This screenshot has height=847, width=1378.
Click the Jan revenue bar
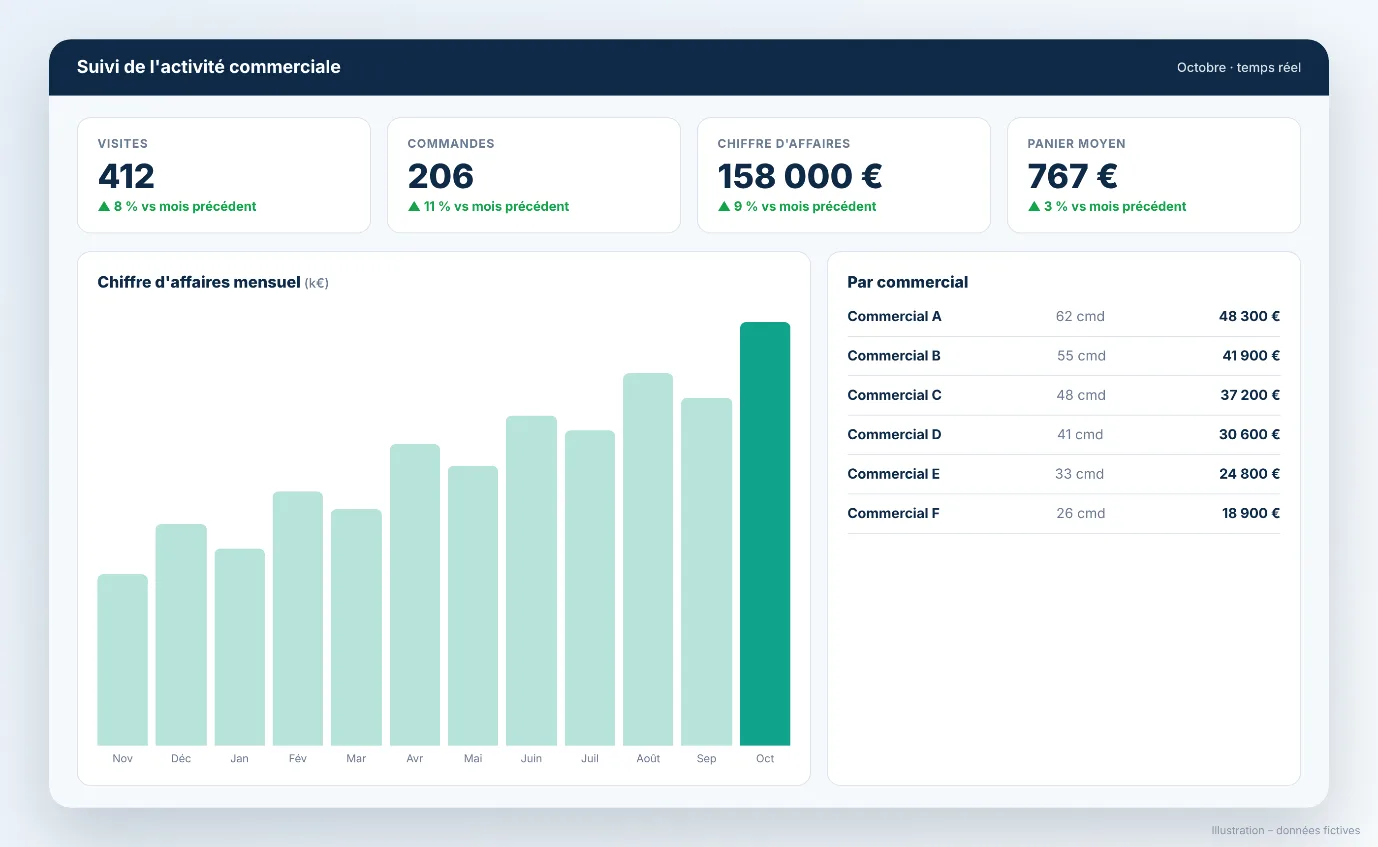(x=240, y=647)
